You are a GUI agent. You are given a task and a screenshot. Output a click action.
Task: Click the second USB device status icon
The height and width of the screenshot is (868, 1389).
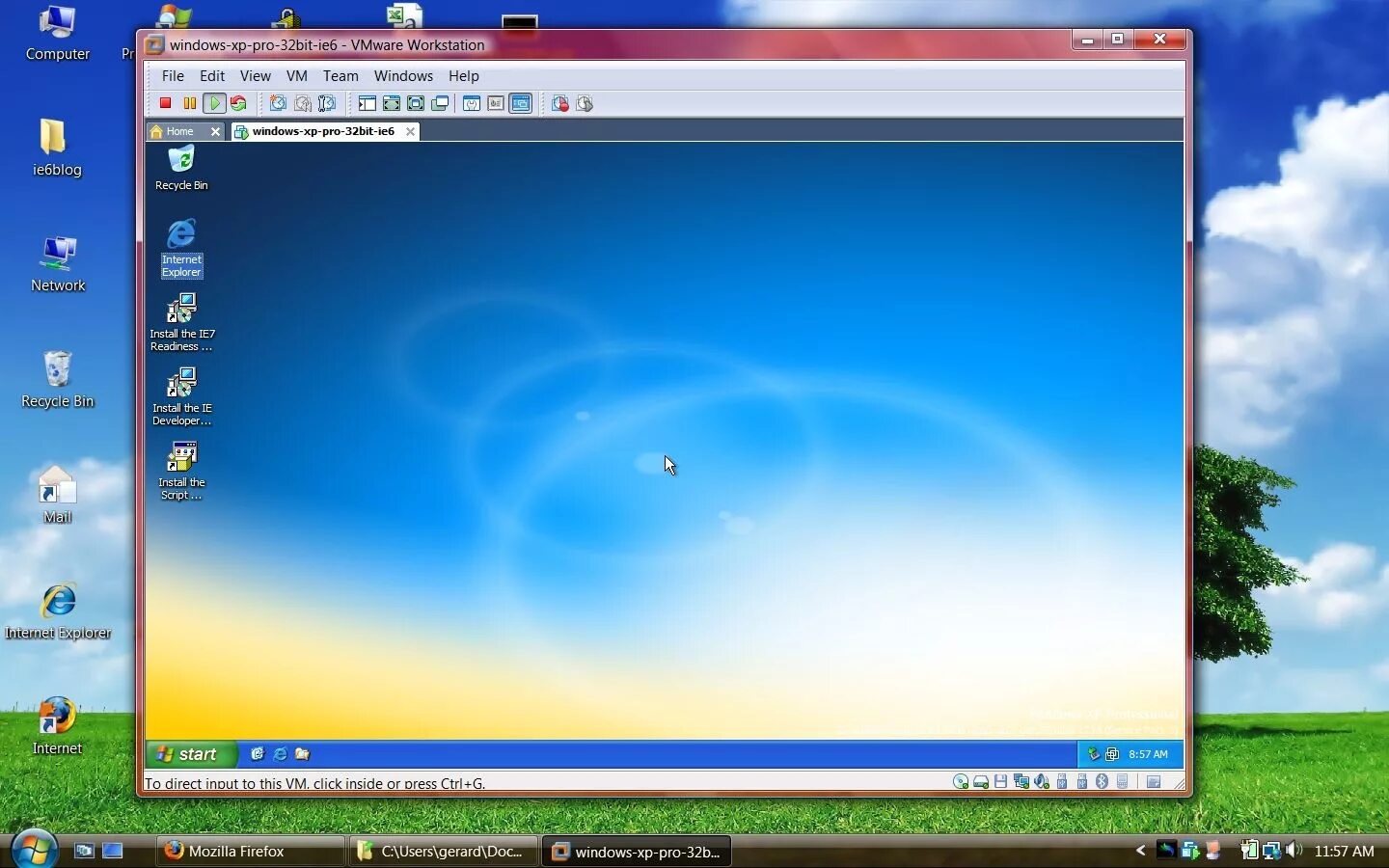(x=1082, y=782)
